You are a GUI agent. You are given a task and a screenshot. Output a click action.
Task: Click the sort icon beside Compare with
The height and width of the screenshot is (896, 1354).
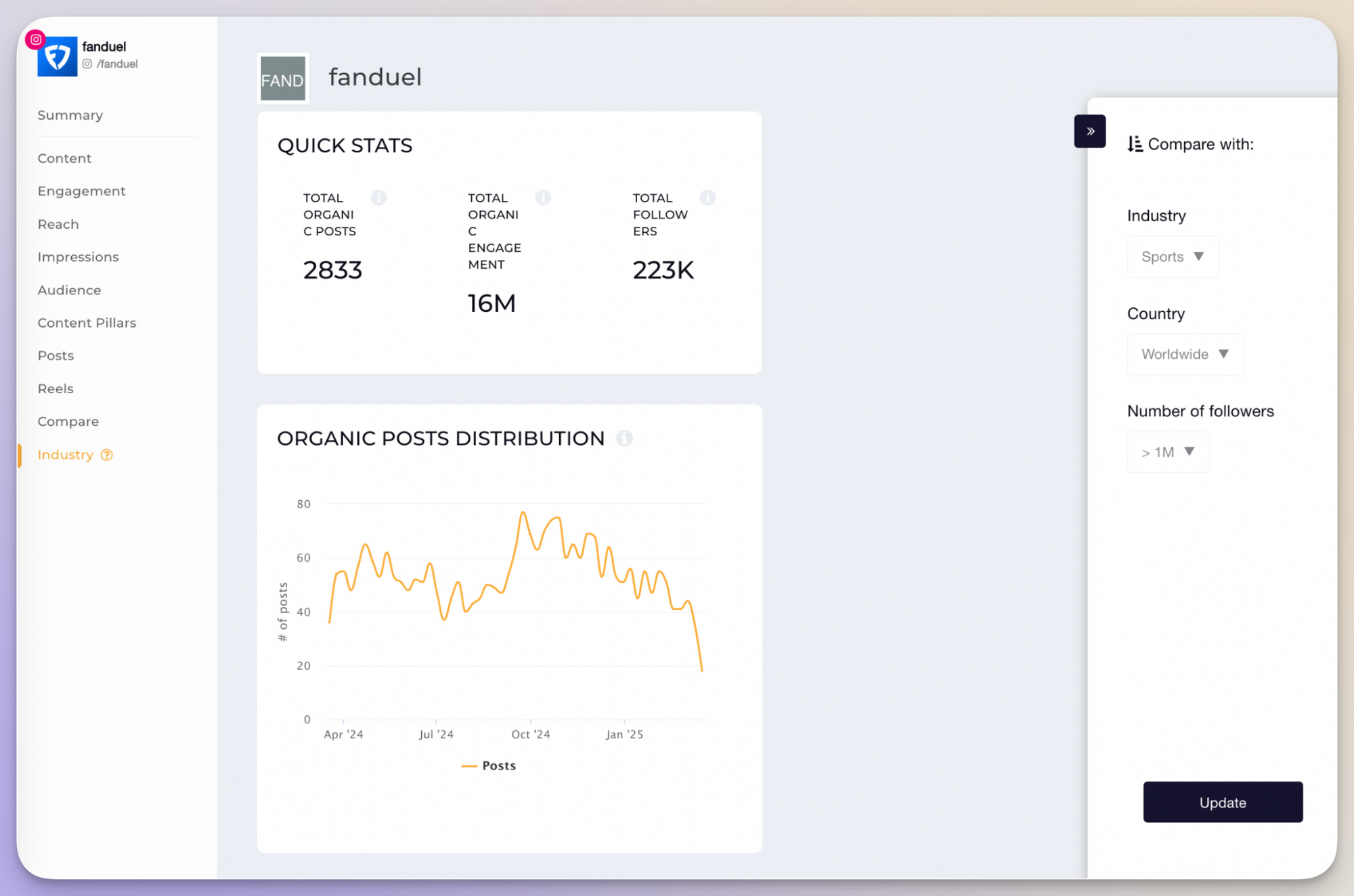click(x=1135, y=144)
